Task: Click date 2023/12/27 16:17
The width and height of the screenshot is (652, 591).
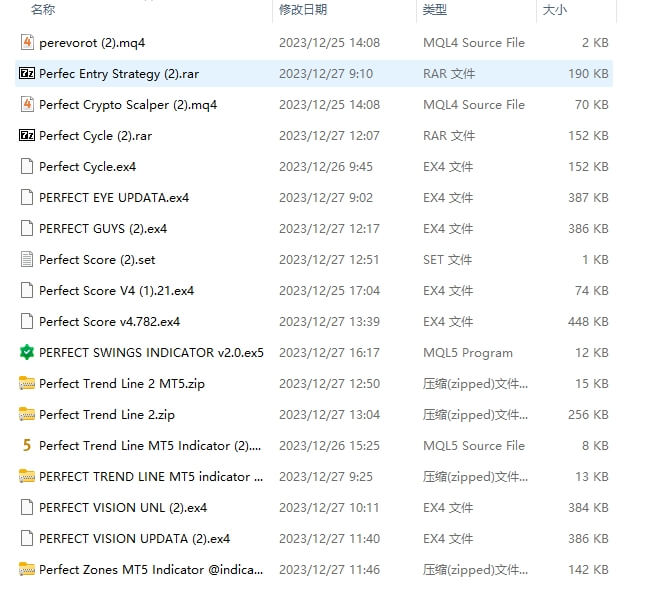Action: tap(329, 353)
